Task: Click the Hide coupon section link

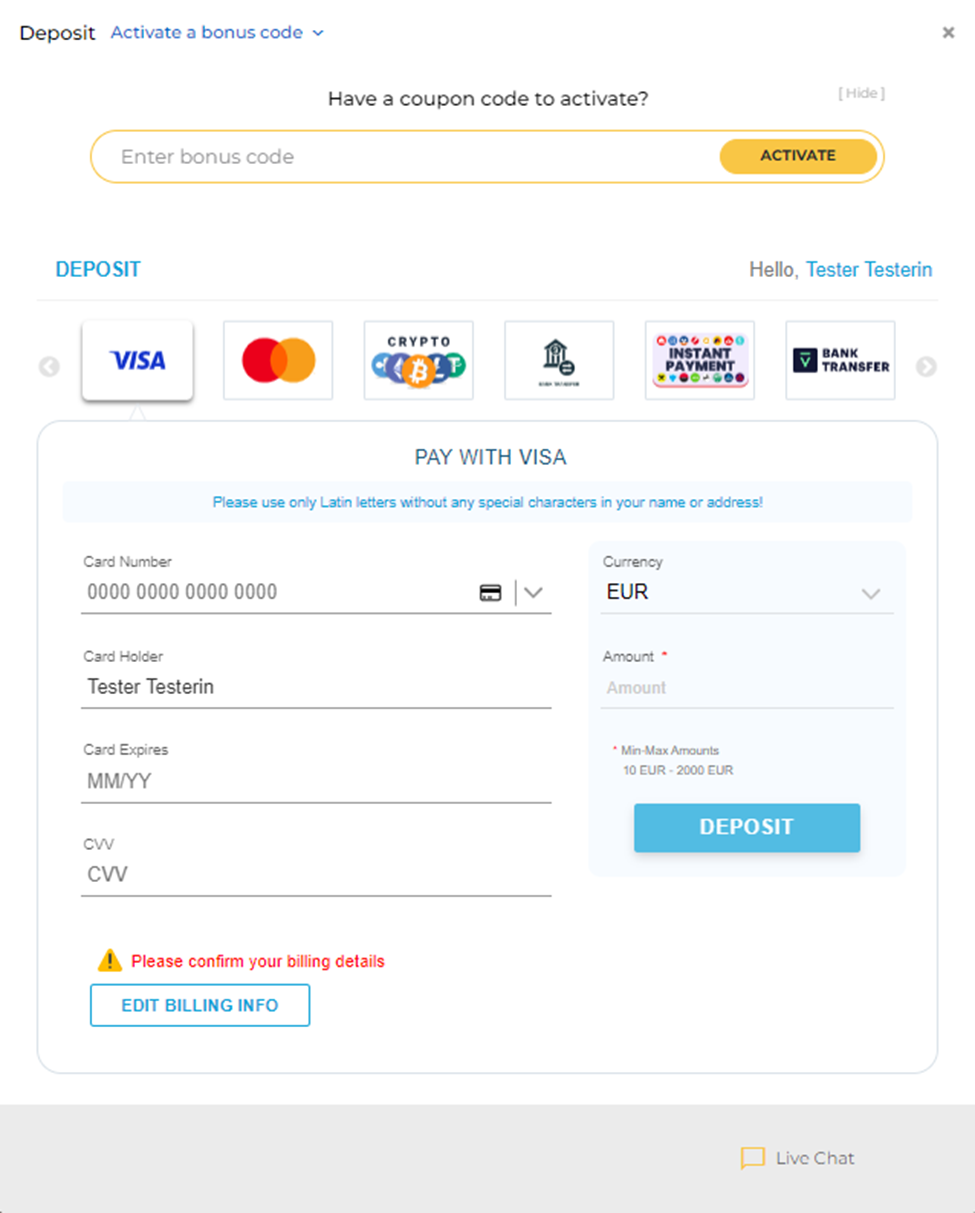Action: [861, 93]
